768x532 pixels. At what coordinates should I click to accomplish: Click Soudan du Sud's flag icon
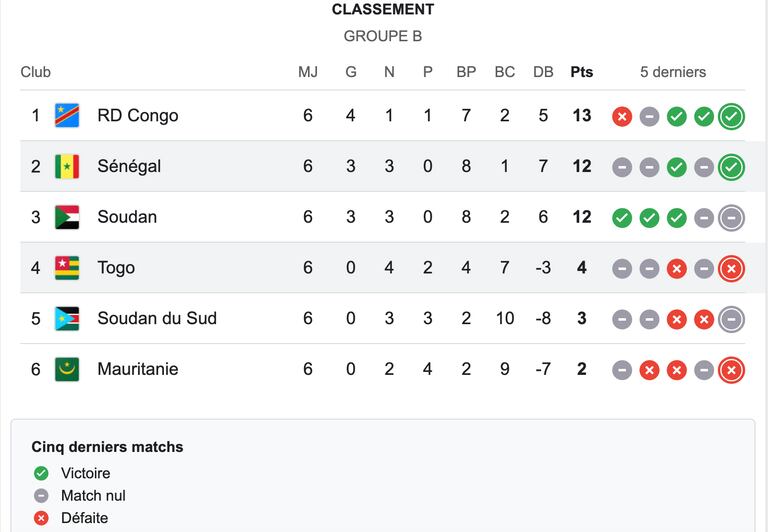click(x=67, y=319)
